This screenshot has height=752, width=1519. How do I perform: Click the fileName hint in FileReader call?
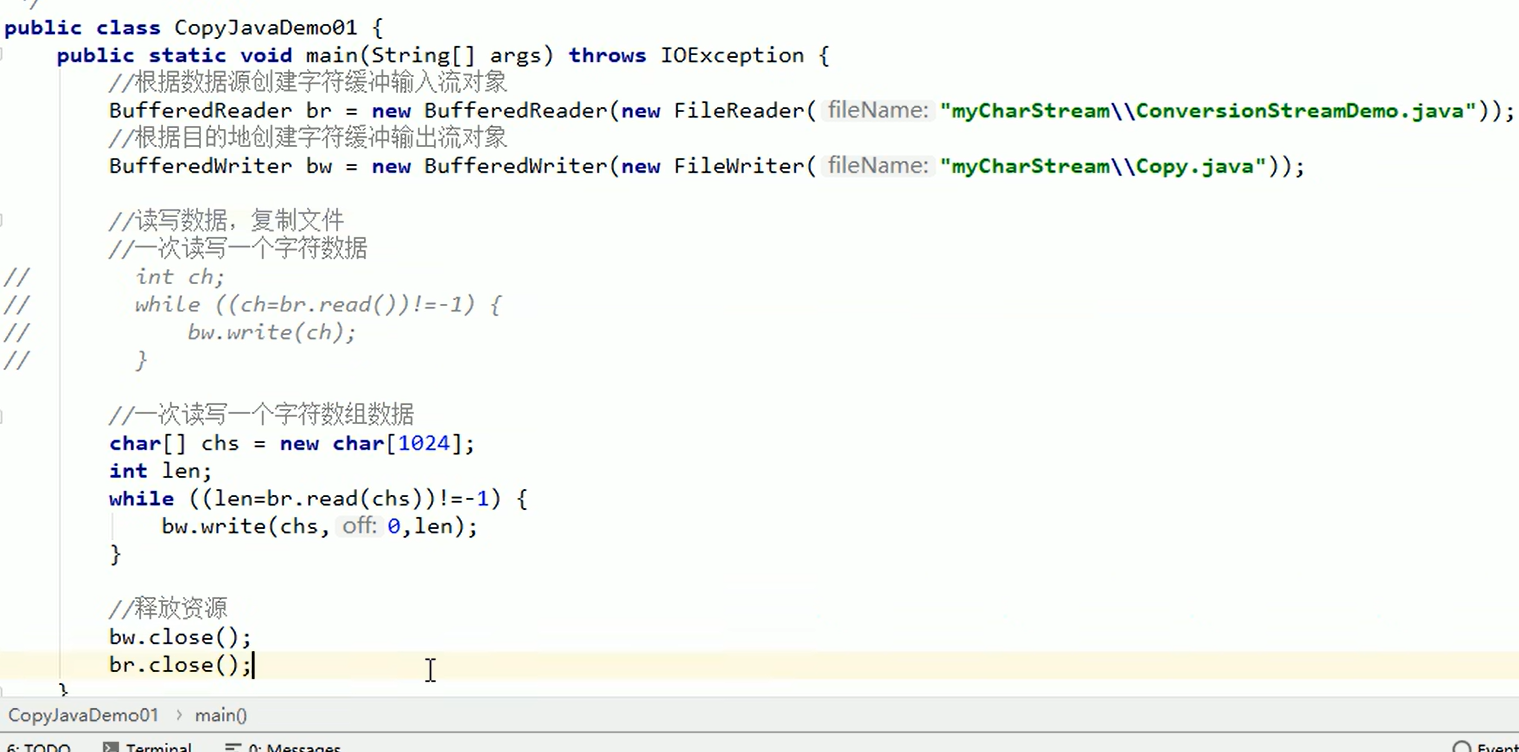pyautogui.click(x=878, y=111)
